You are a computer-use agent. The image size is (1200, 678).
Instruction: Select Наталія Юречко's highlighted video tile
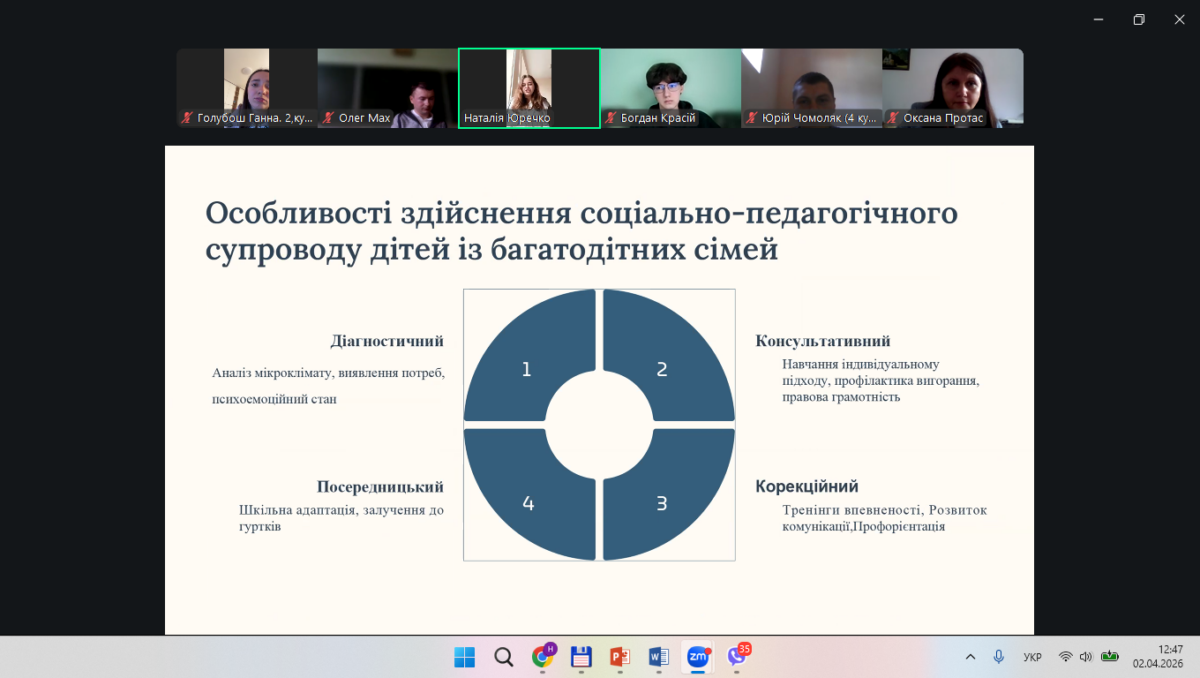pos(529,88)
